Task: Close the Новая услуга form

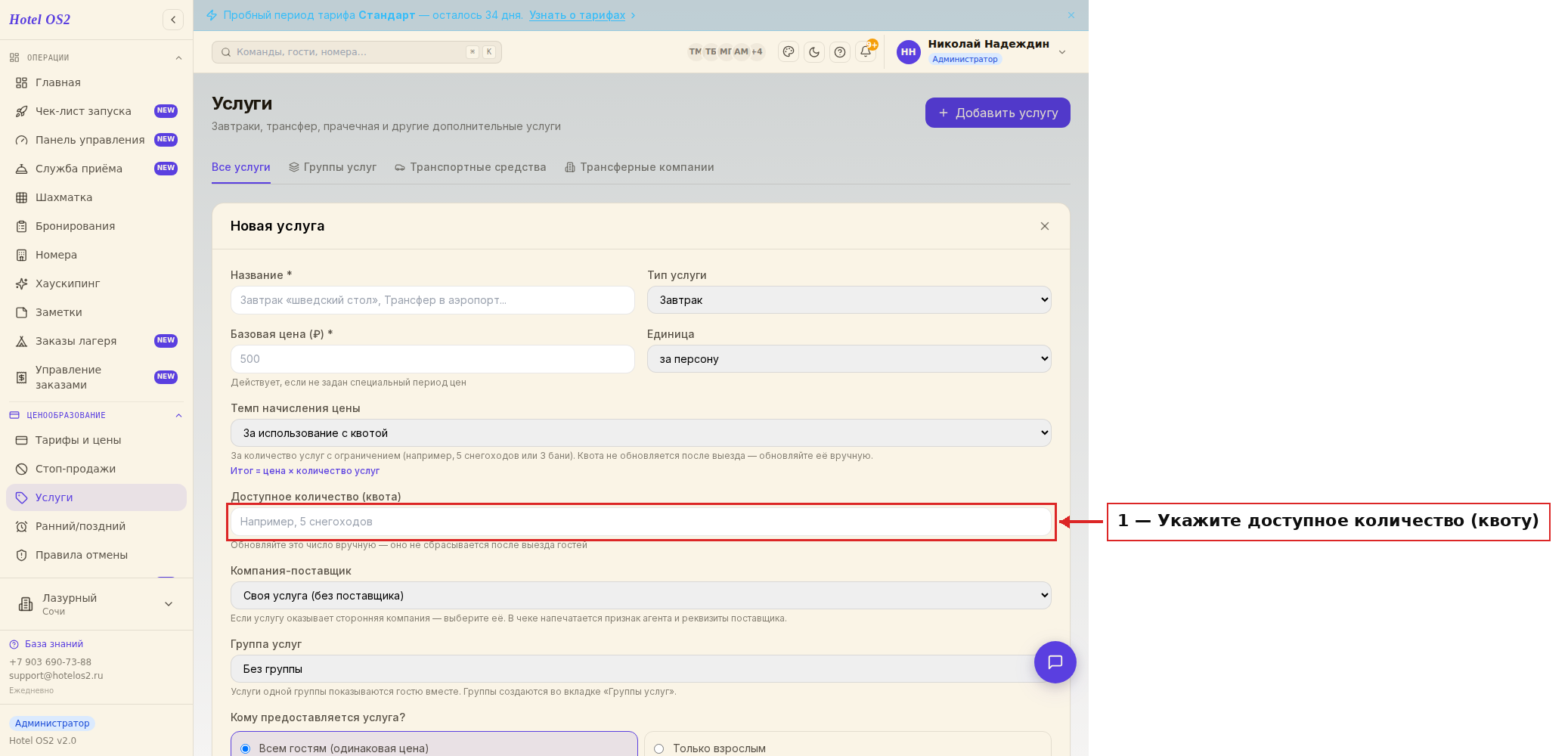Action: 1045,226
